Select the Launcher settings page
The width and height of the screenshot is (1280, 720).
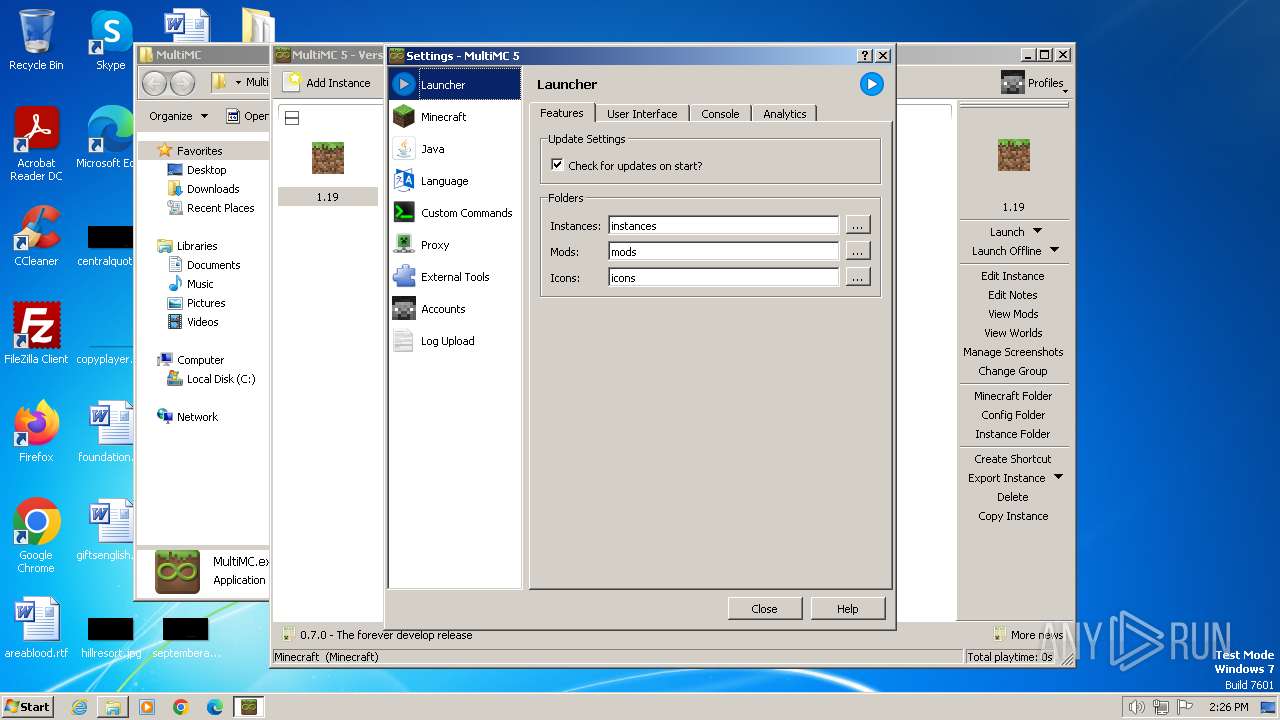455,85
